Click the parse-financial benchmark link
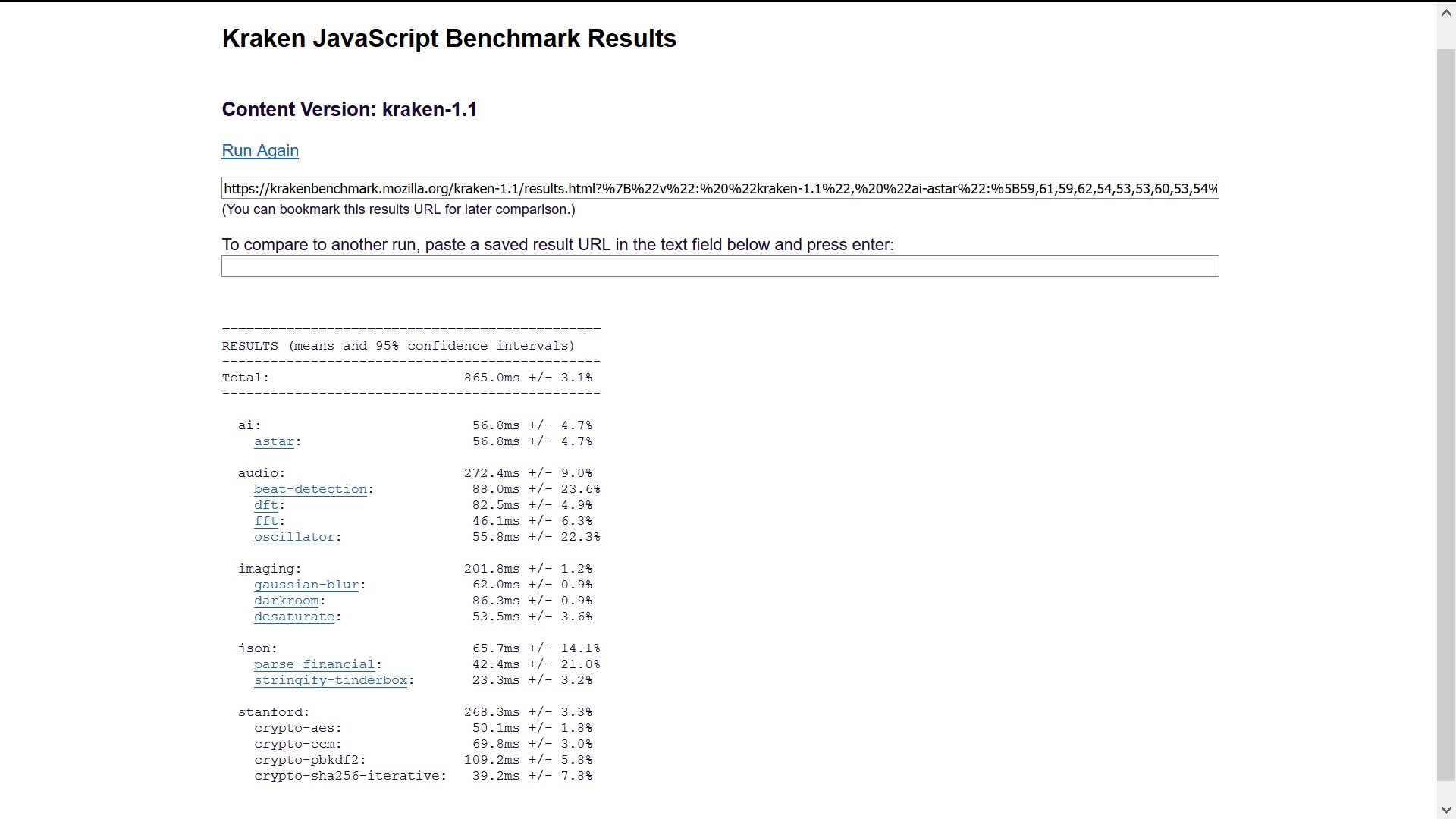Image resolution: width=1456 pixels, height=819 pixels. pyautogui.click(x=313, y=664)
